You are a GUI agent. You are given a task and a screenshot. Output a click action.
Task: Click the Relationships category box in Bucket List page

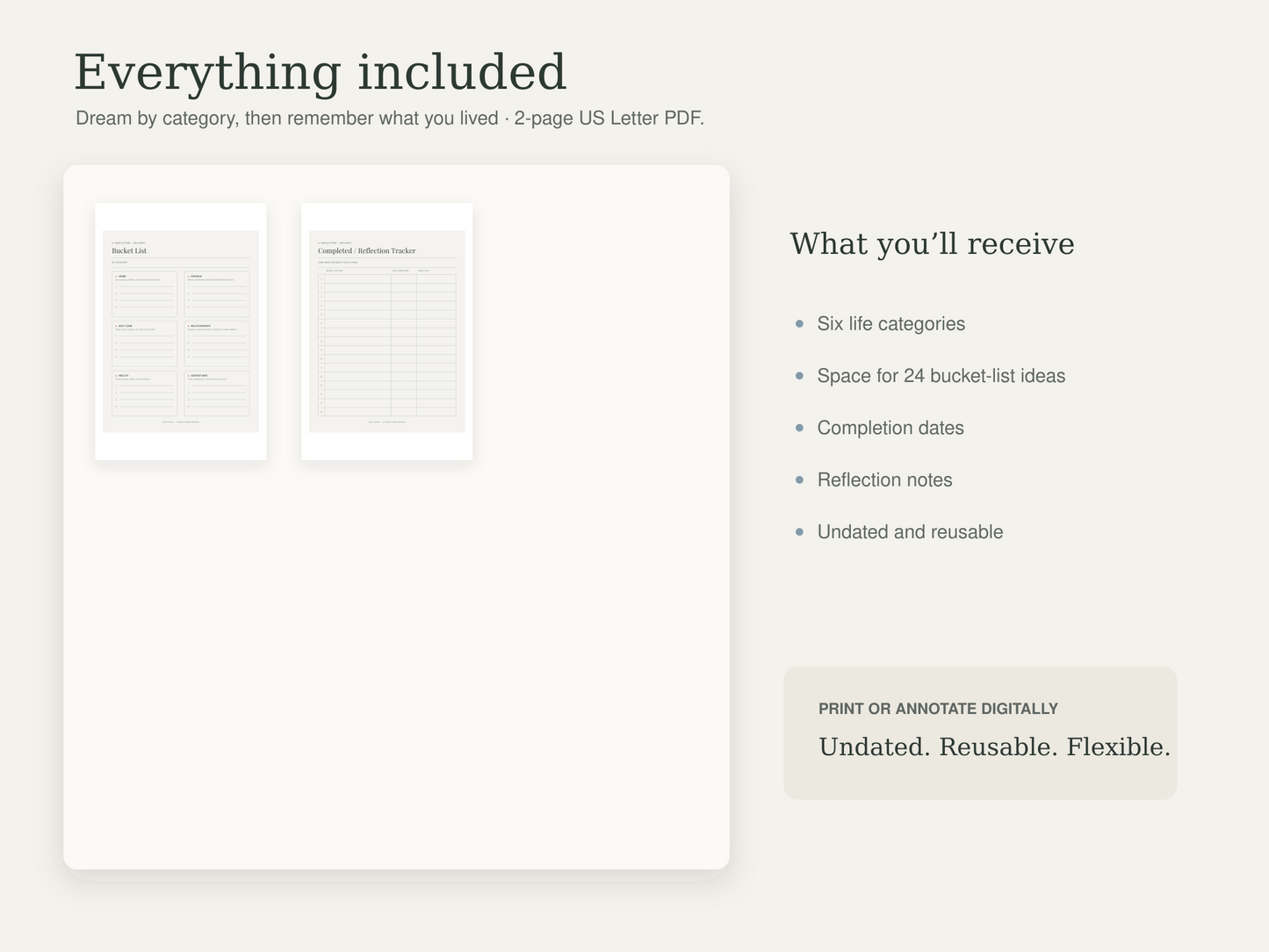pos(217,343)
